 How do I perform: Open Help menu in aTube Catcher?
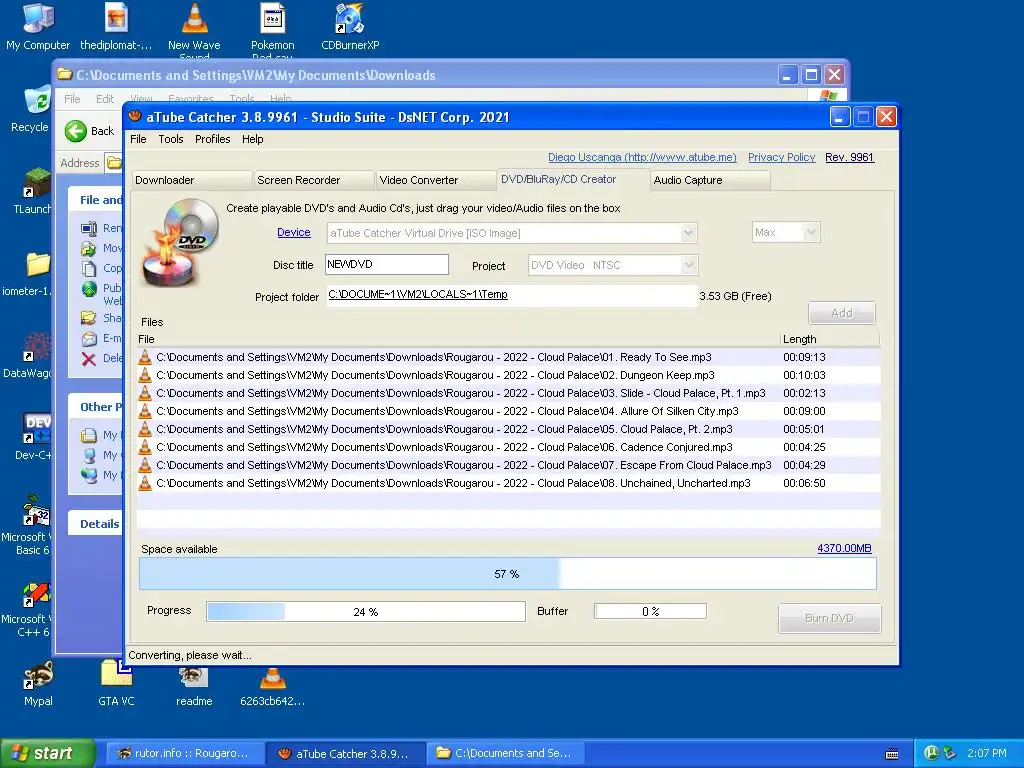pos(252,139)
